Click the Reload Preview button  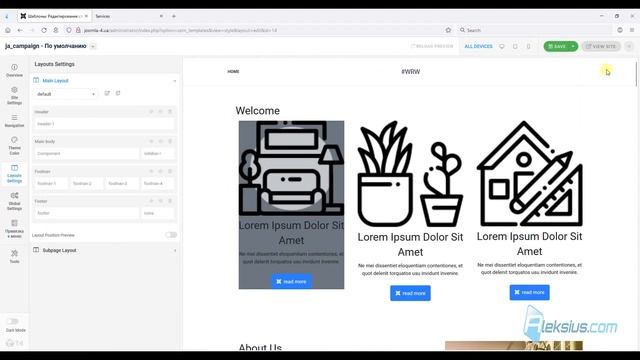point(432,46)
